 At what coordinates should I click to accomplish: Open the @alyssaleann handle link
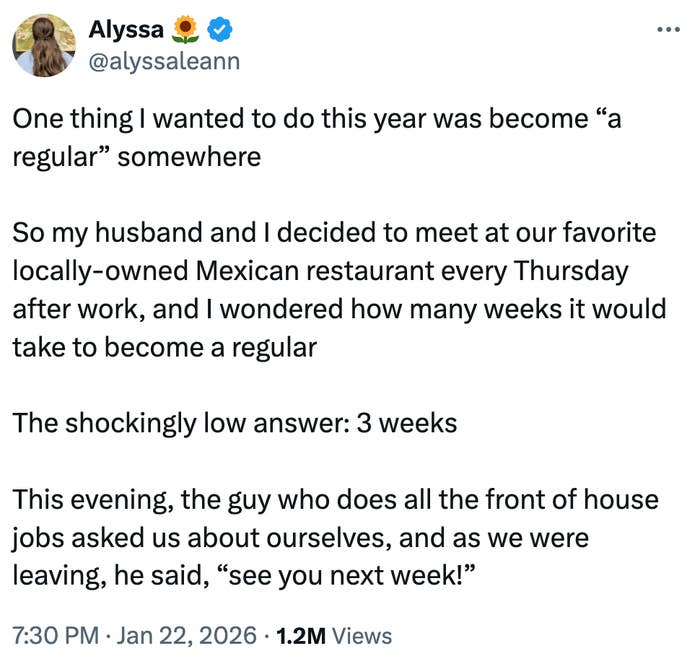pos(166,61)
